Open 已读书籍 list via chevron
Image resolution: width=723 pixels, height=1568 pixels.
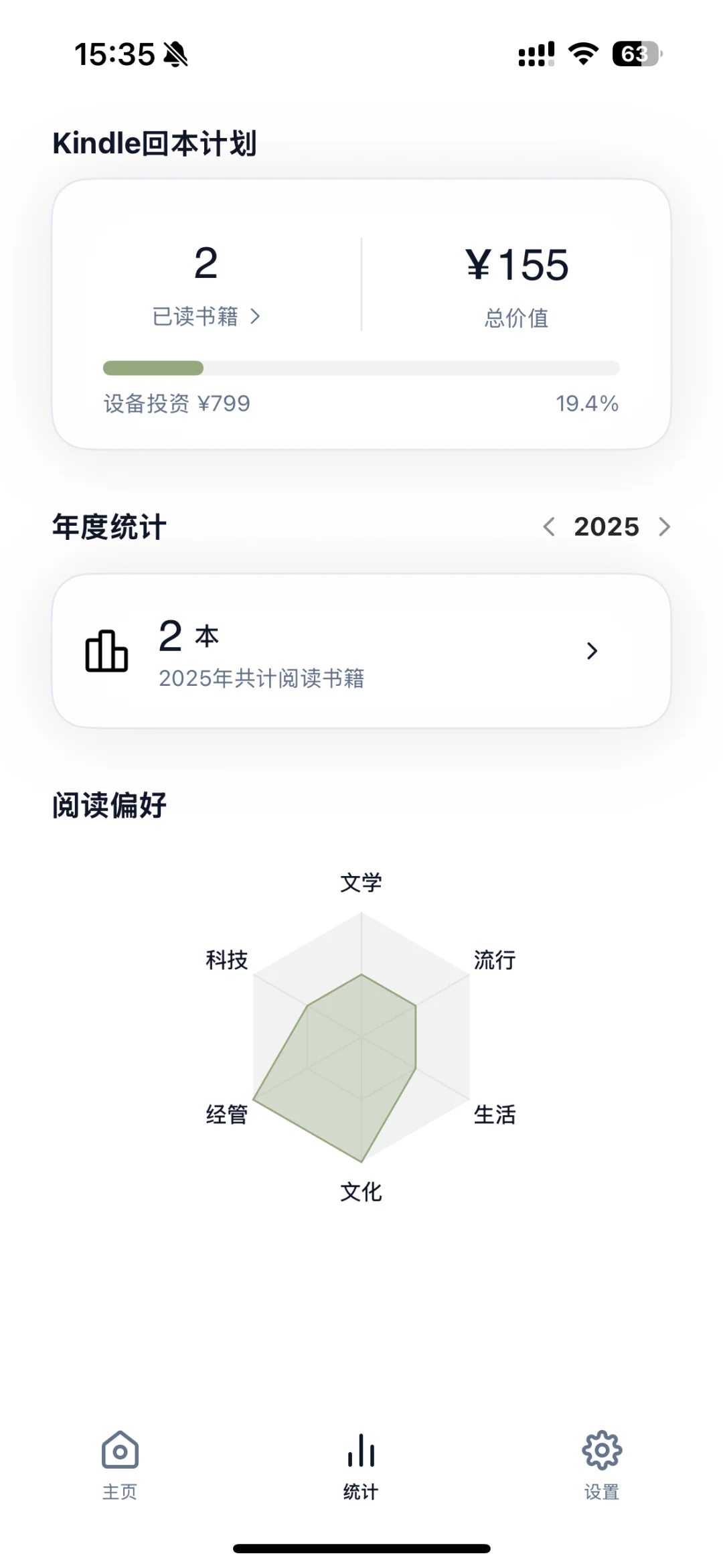click(x=255, y=316)
